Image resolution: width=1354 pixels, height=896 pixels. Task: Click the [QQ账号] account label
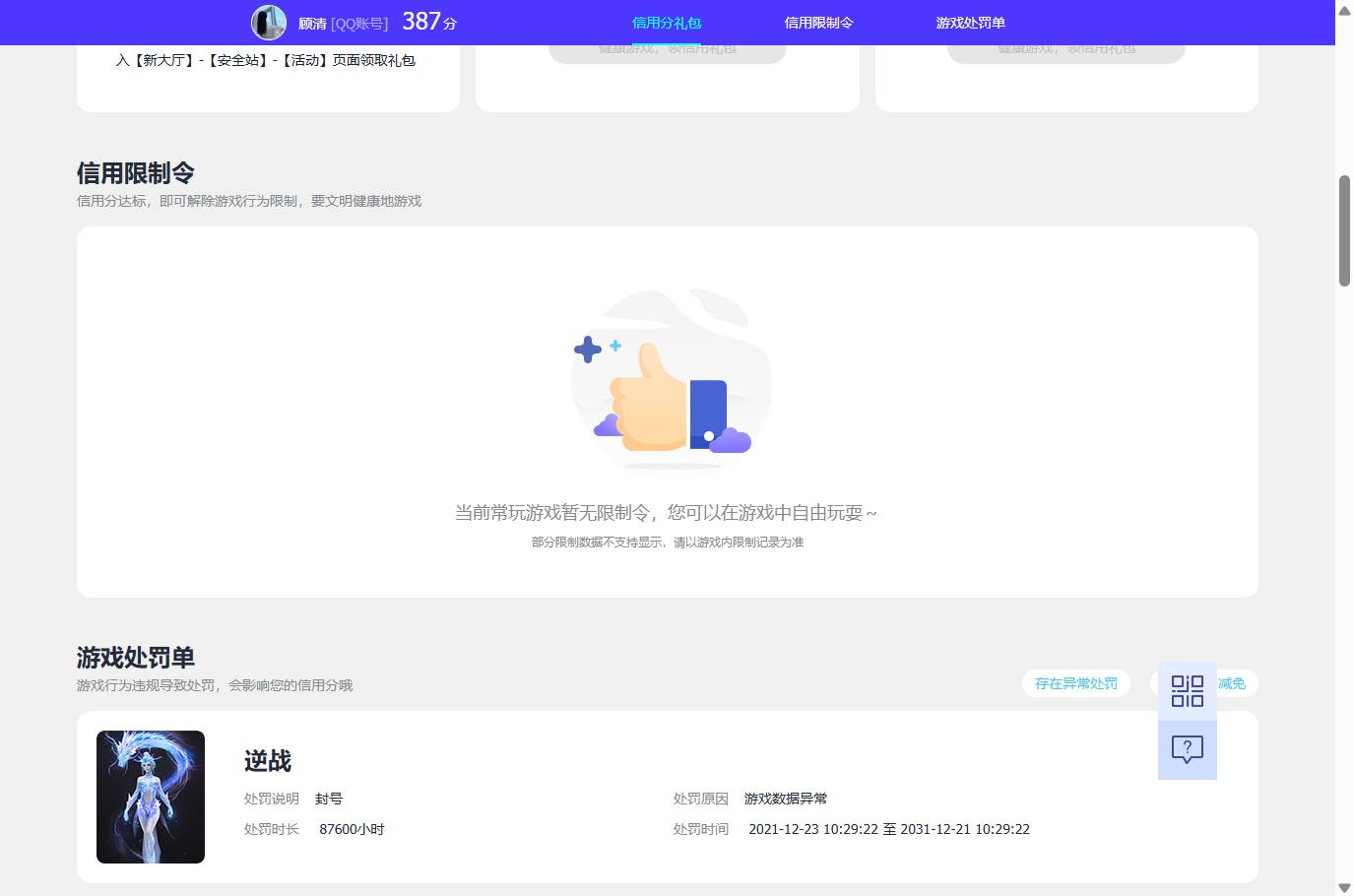point(360,23)
